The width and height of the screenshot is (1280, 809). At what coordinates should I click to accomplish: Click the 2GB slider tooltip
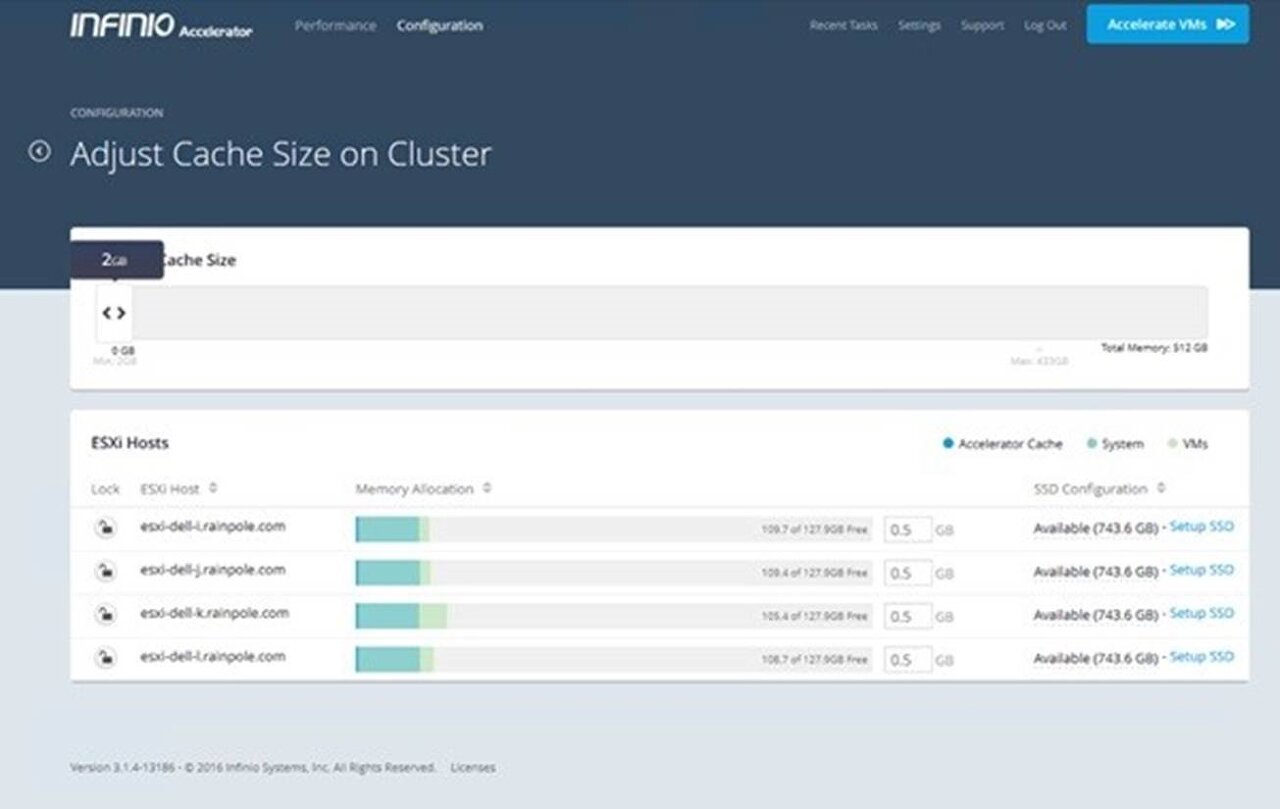116,260
